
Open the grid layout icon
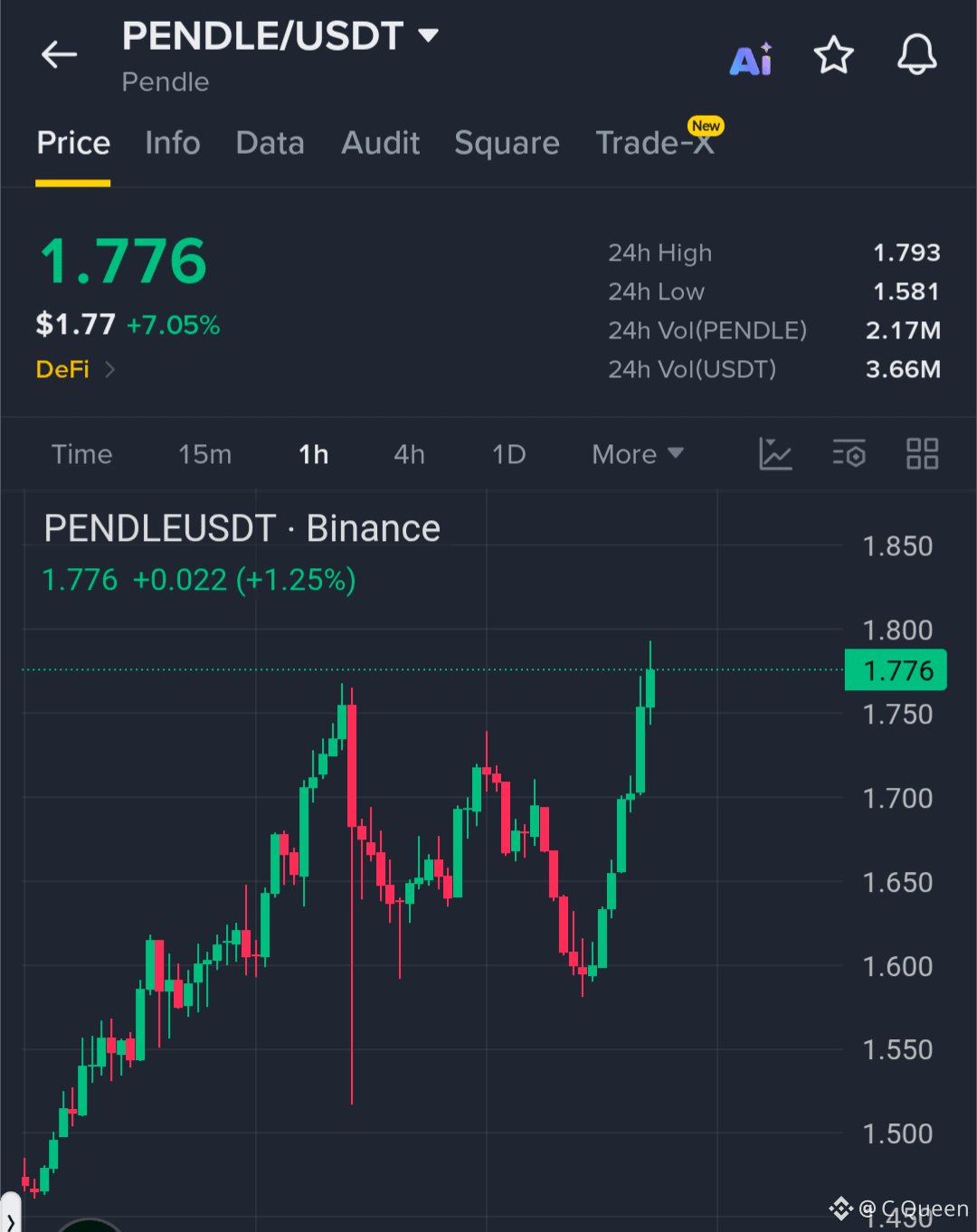coord(923,454)
